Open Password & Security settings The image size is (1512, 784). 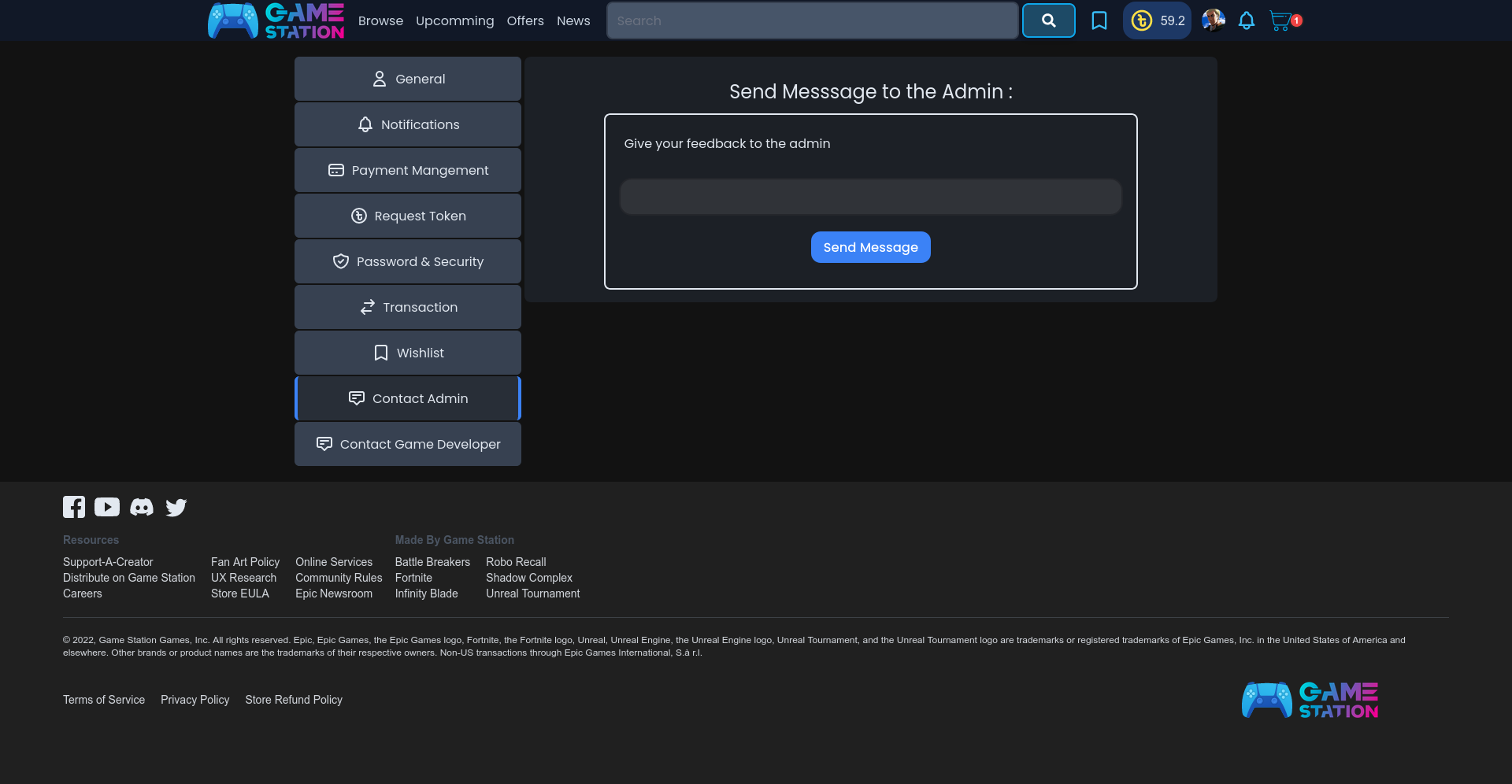point(408,261)
